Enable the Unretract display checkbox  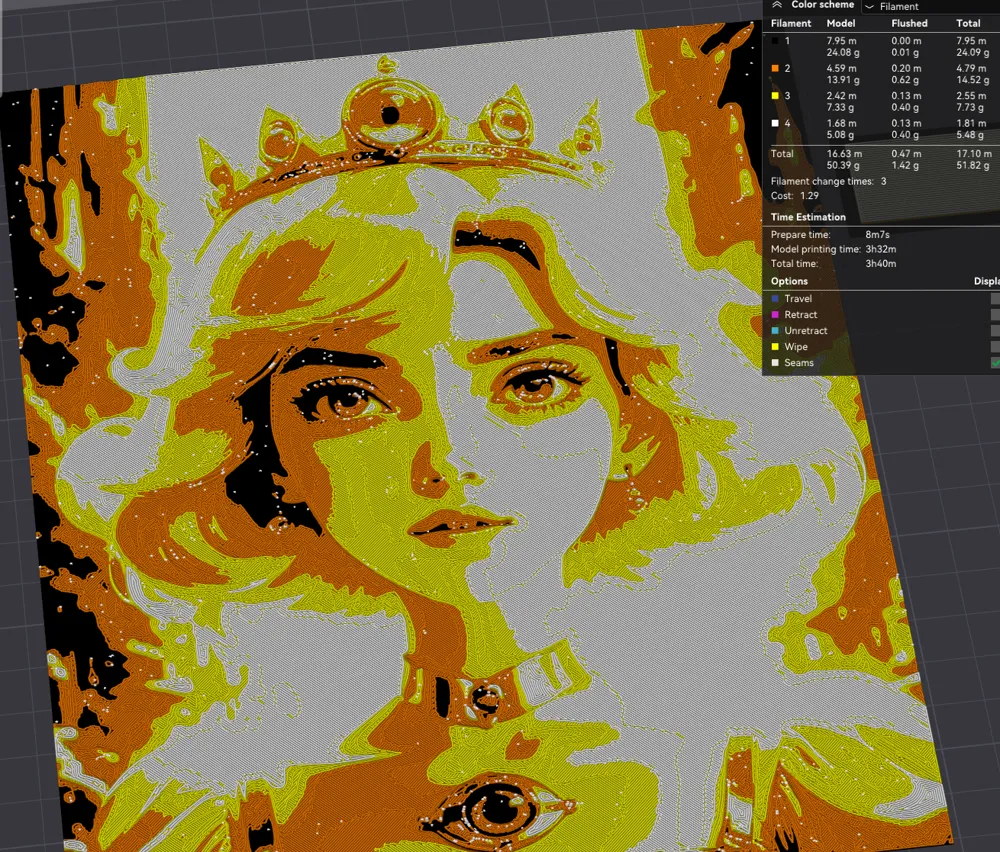pos(995,330)
